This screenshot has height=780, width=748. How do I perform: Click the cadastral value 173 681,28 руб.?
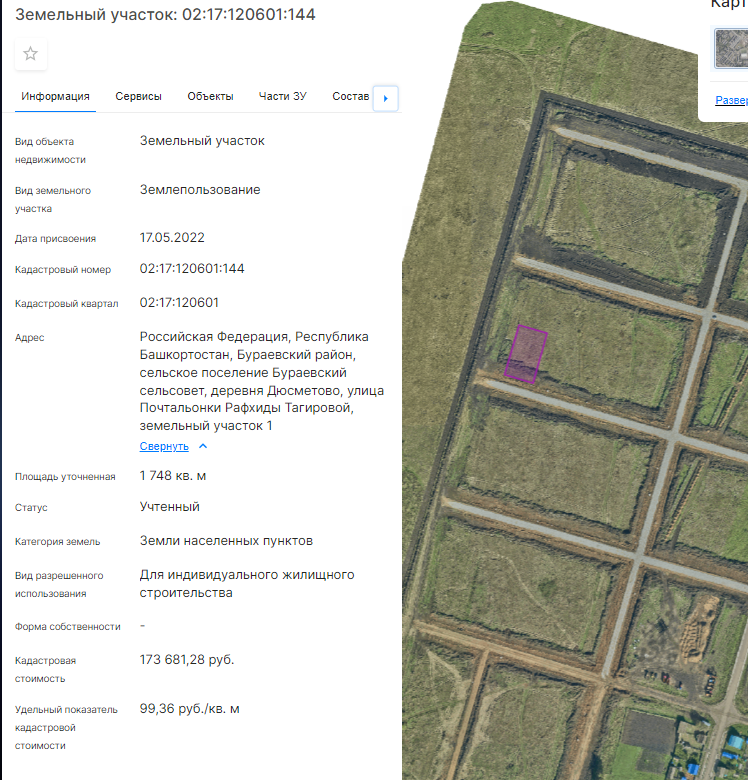(x=187, y=660)
